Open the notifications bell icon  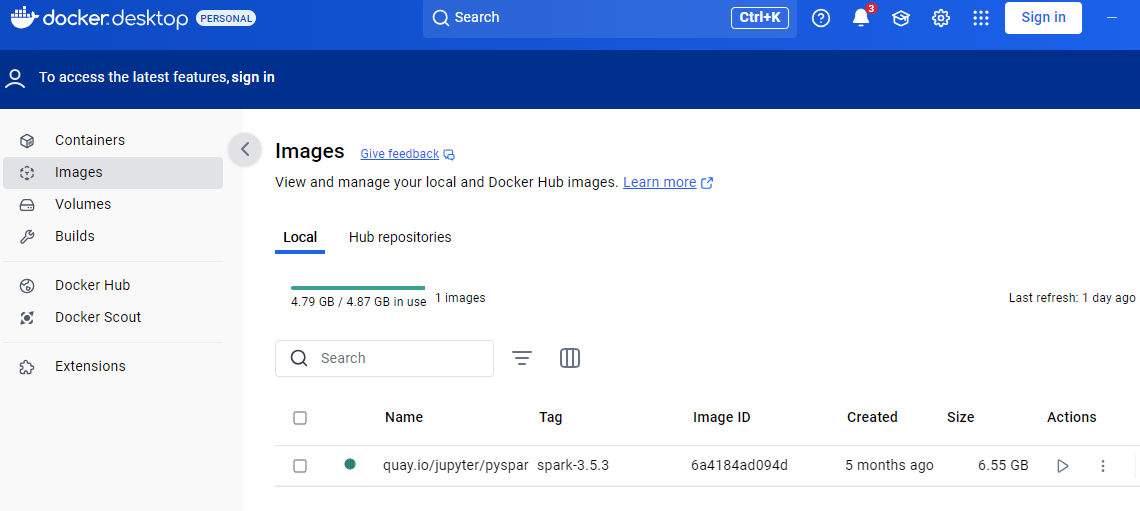pos(861,18)
